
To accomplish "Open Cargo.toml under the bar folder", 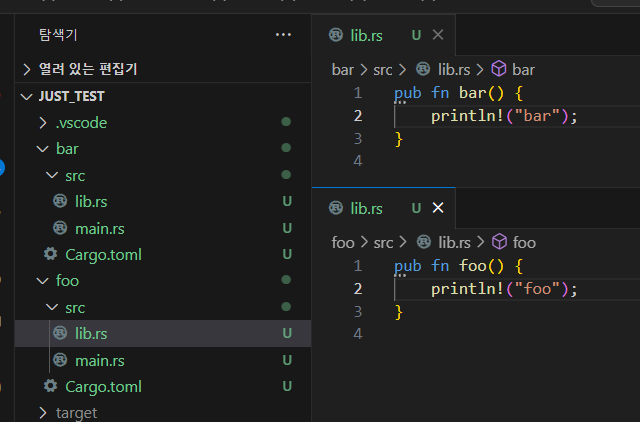I will [103, 254].
